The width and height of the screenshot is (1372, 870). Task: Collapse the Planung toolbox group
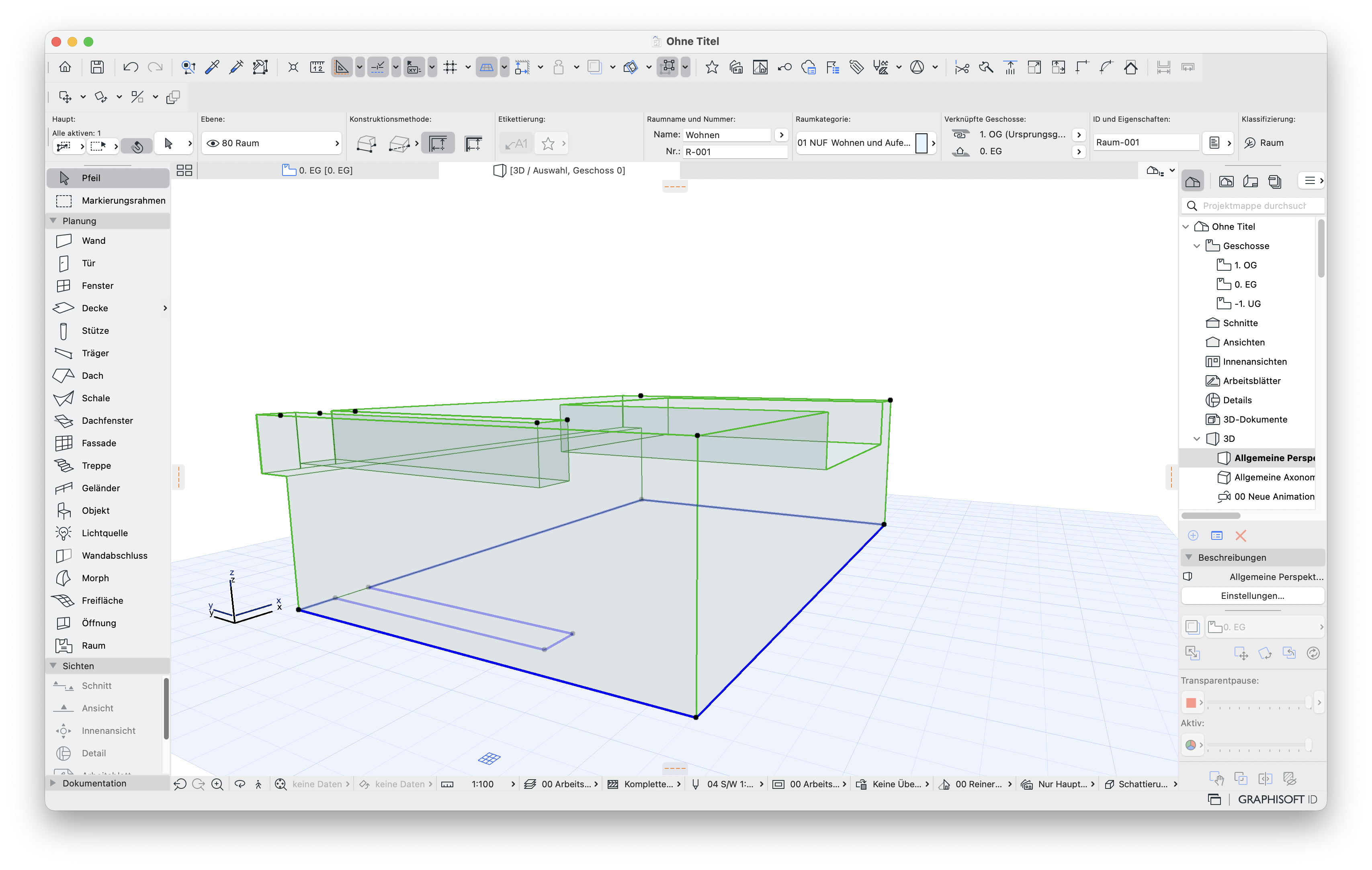click(53, 221)
